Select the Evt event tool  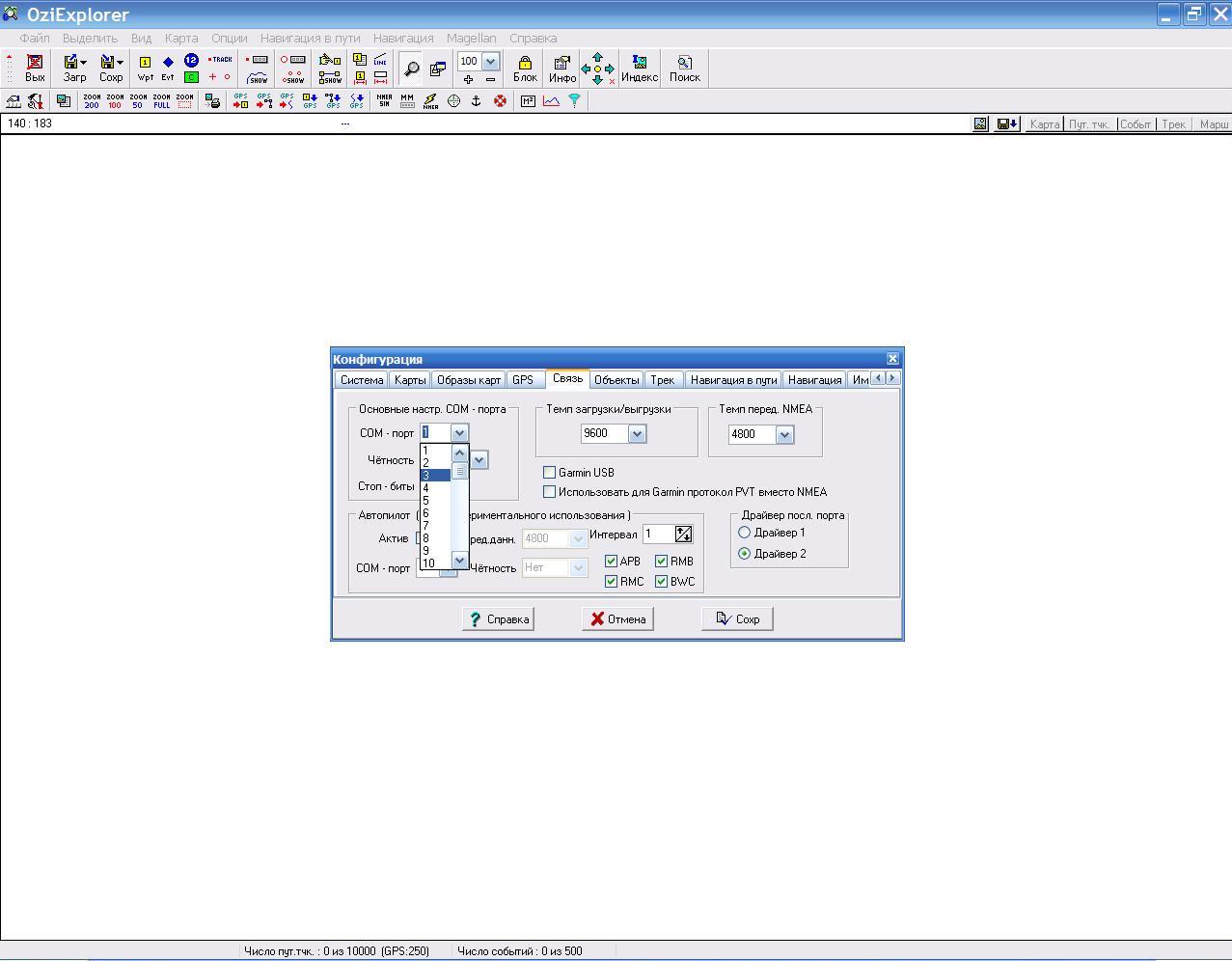(168, 69)
